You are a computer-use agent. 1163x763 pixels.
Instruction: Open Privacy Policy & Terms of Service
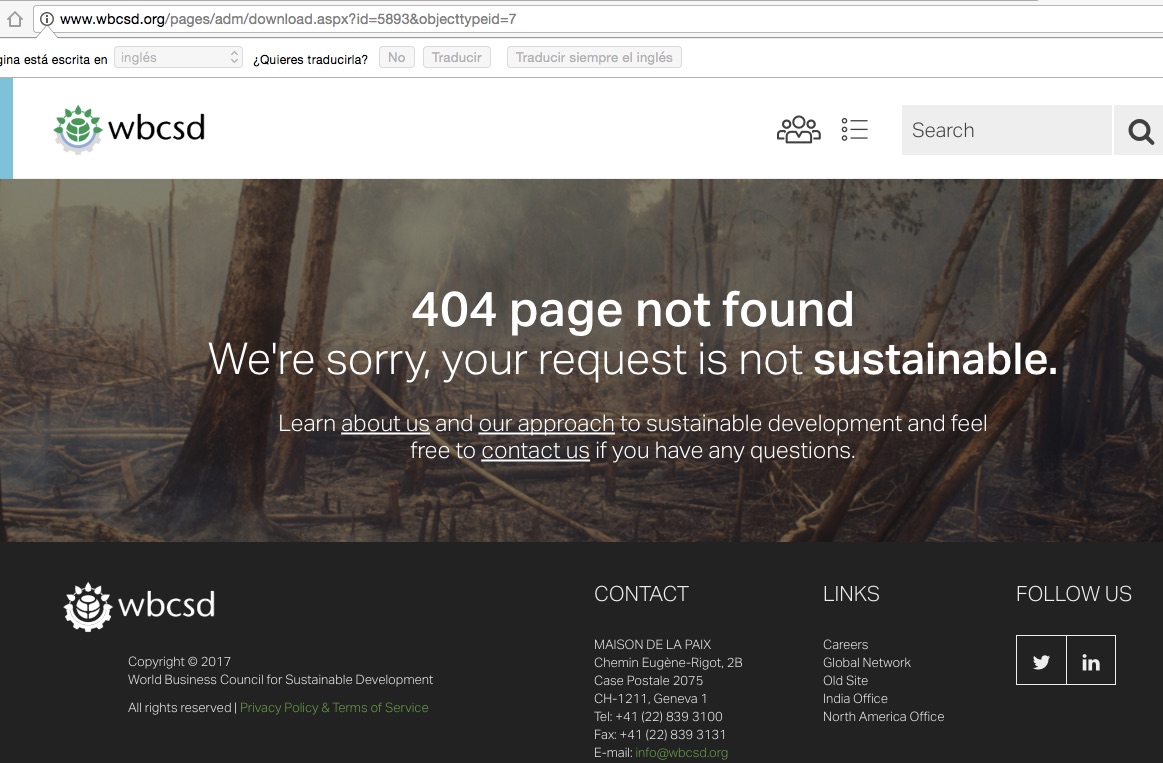coord(334,708)
